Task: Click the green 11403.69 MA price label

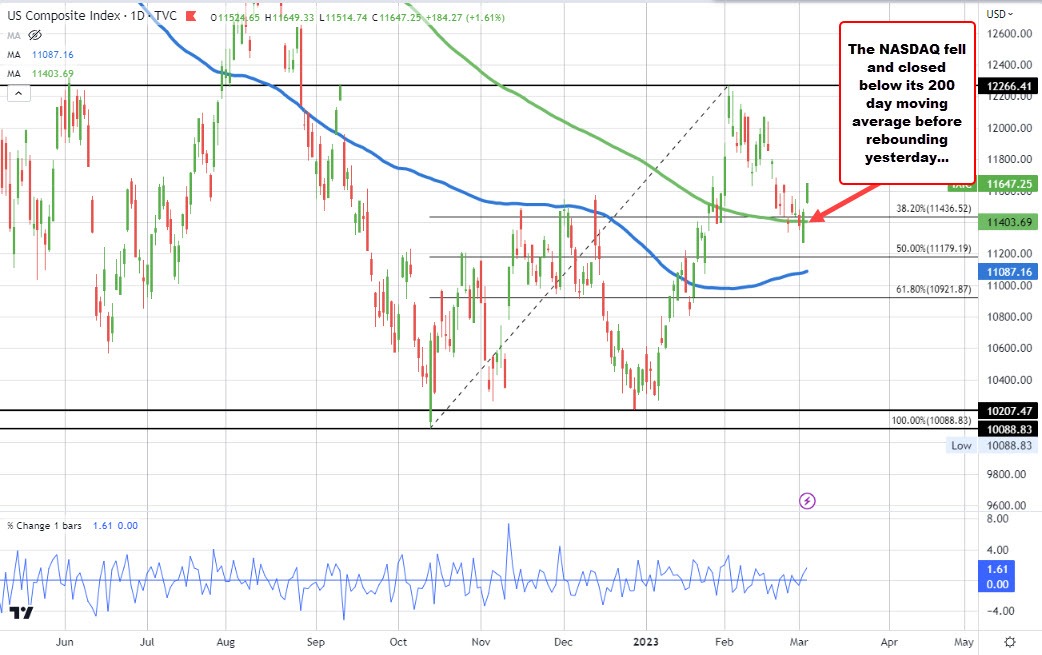Action: point(1009,222)
